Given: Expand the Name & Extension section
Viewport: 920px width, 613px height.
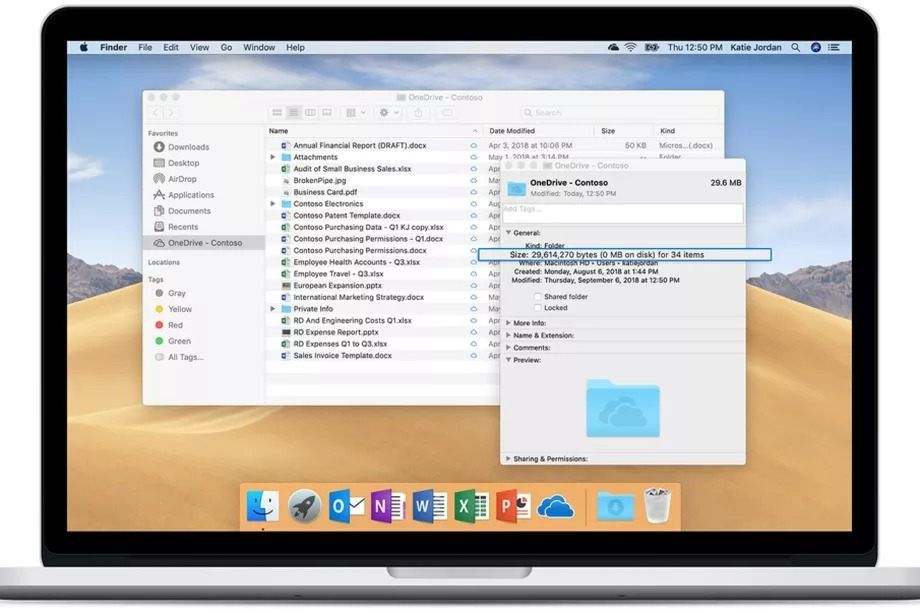Looking at the screenshot, I should 510,335.
